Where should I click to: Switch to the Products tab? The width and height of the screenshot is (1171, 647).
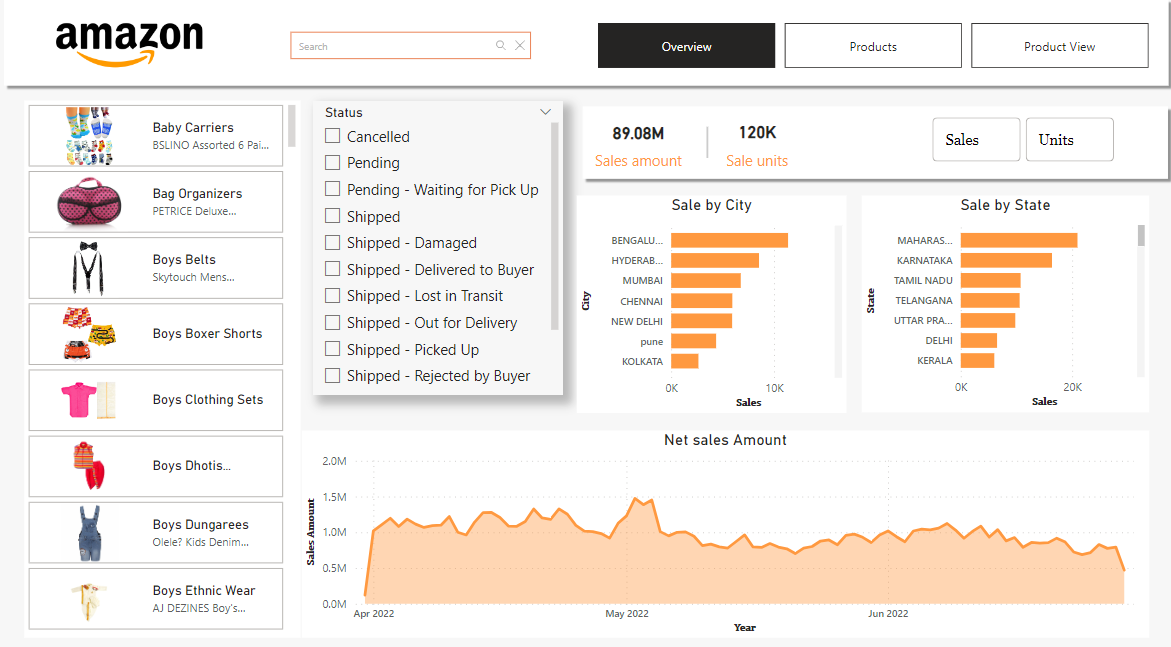873,46
